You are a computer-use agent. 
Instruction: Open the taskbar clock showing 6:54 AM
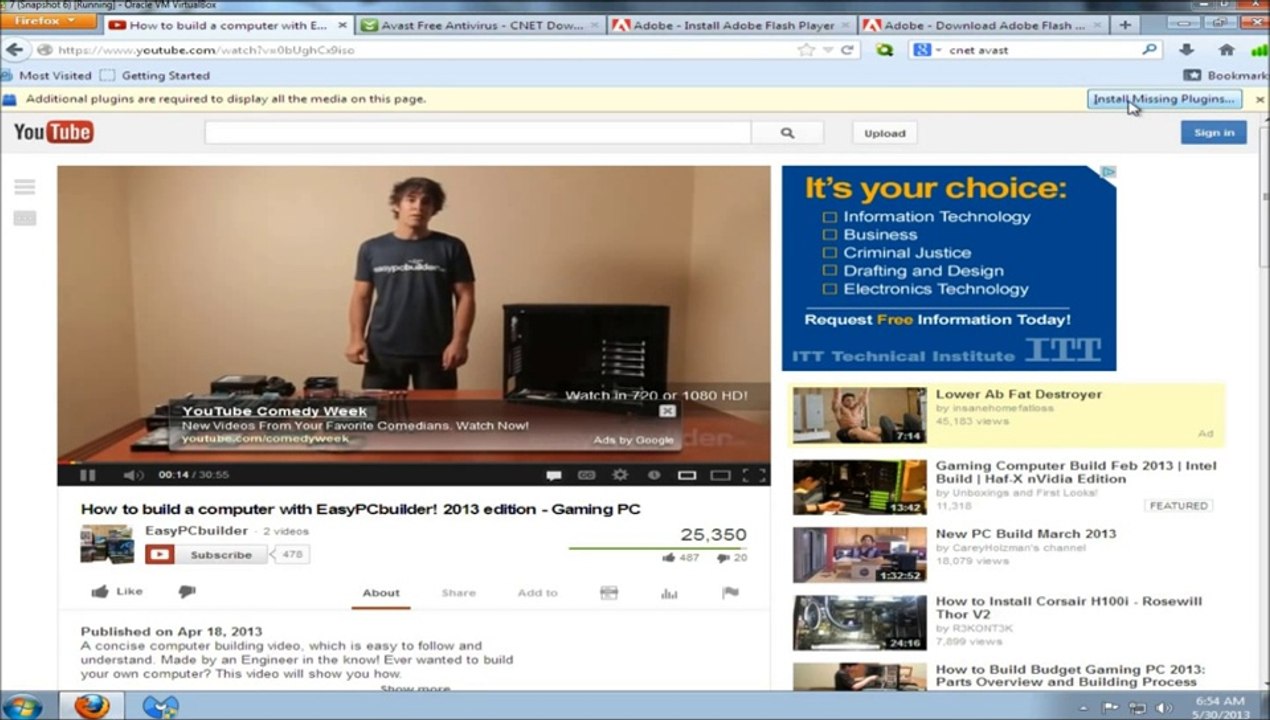pyautogui.click(x=1219, y=708)
